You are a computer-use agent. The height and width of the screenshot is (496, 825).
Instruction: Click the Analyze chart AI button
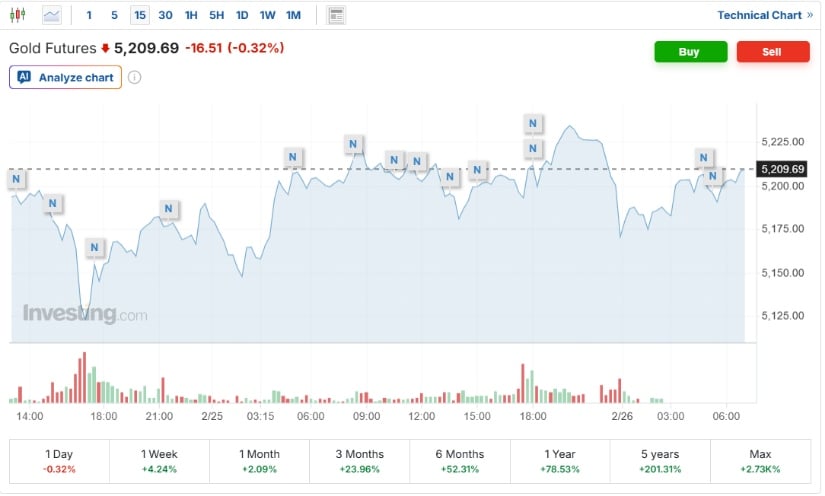coord(66,77)
